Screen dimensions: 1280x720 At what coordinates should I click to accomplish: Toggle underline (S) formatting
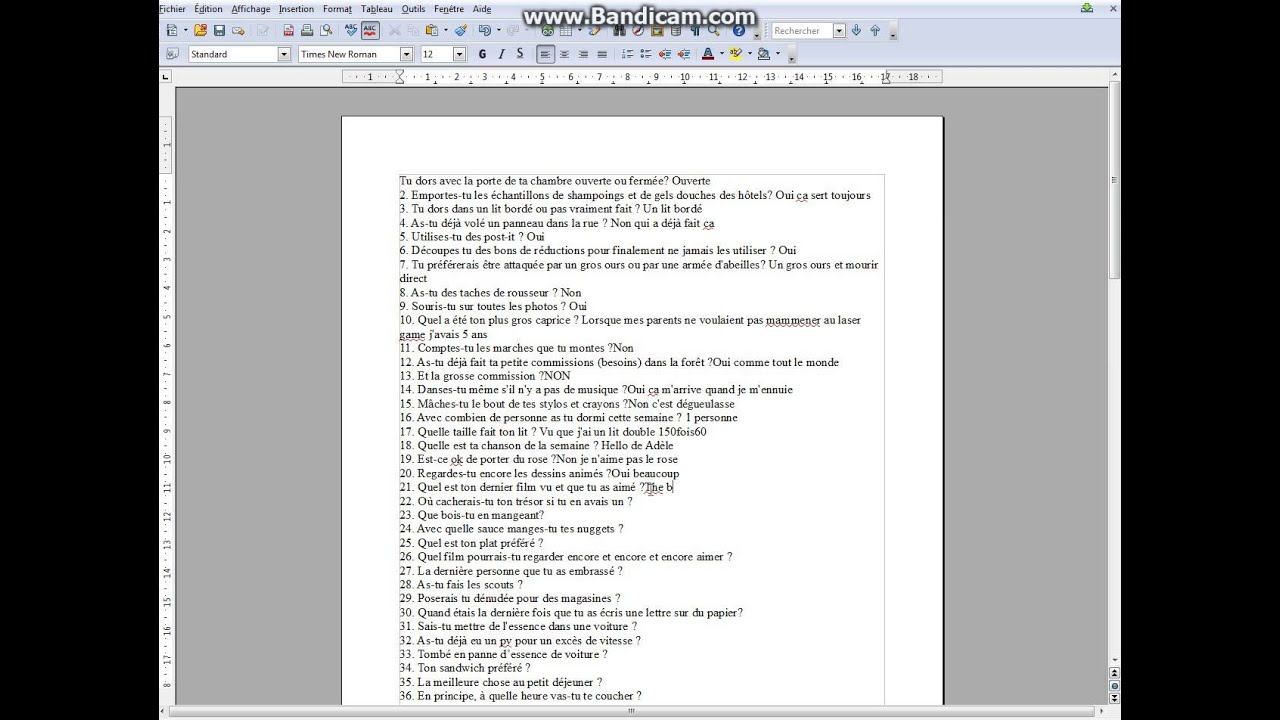pyautogui.click(x=520, y=54)
